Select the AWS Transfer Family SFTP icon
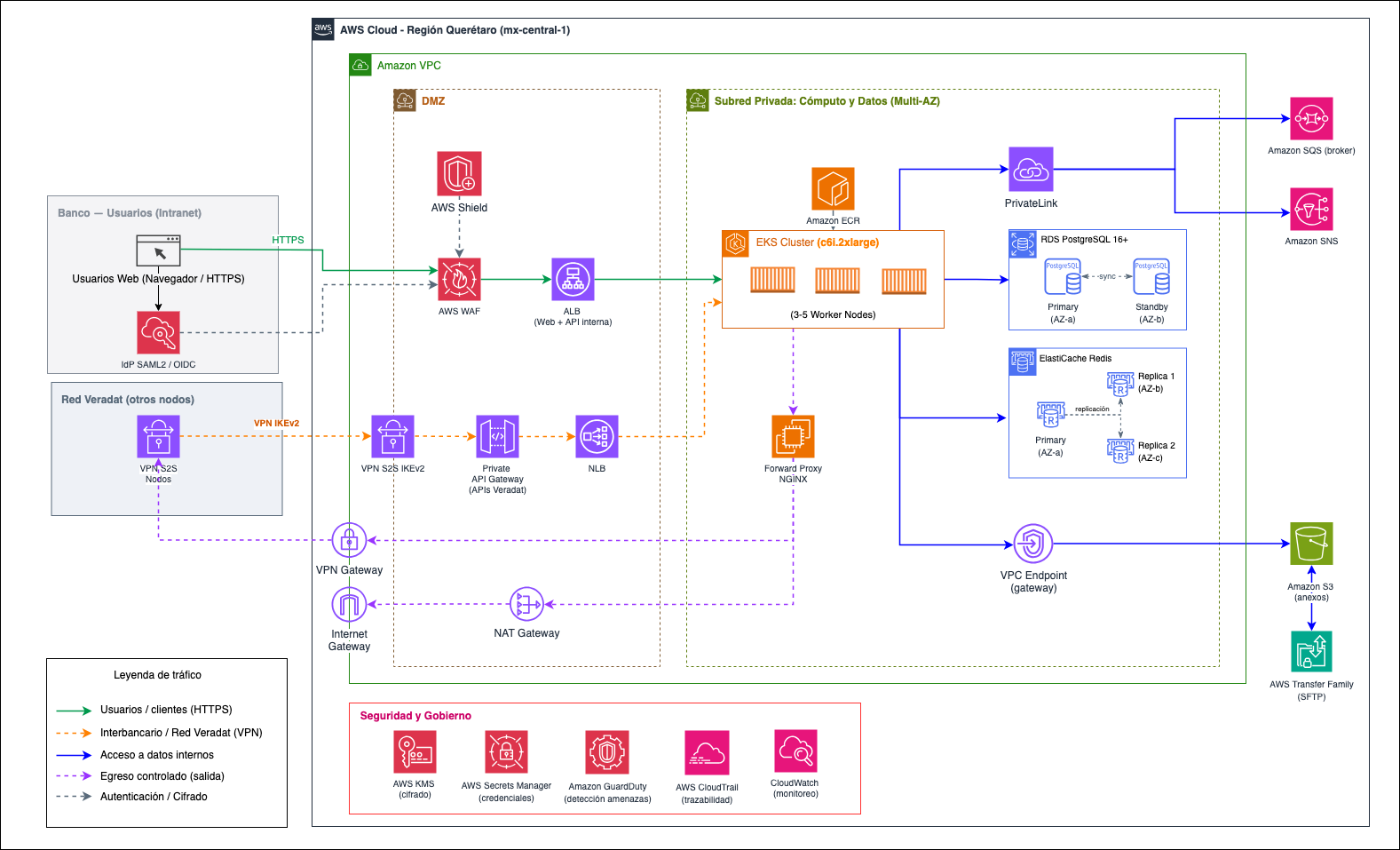 (x=1311, y=651)
